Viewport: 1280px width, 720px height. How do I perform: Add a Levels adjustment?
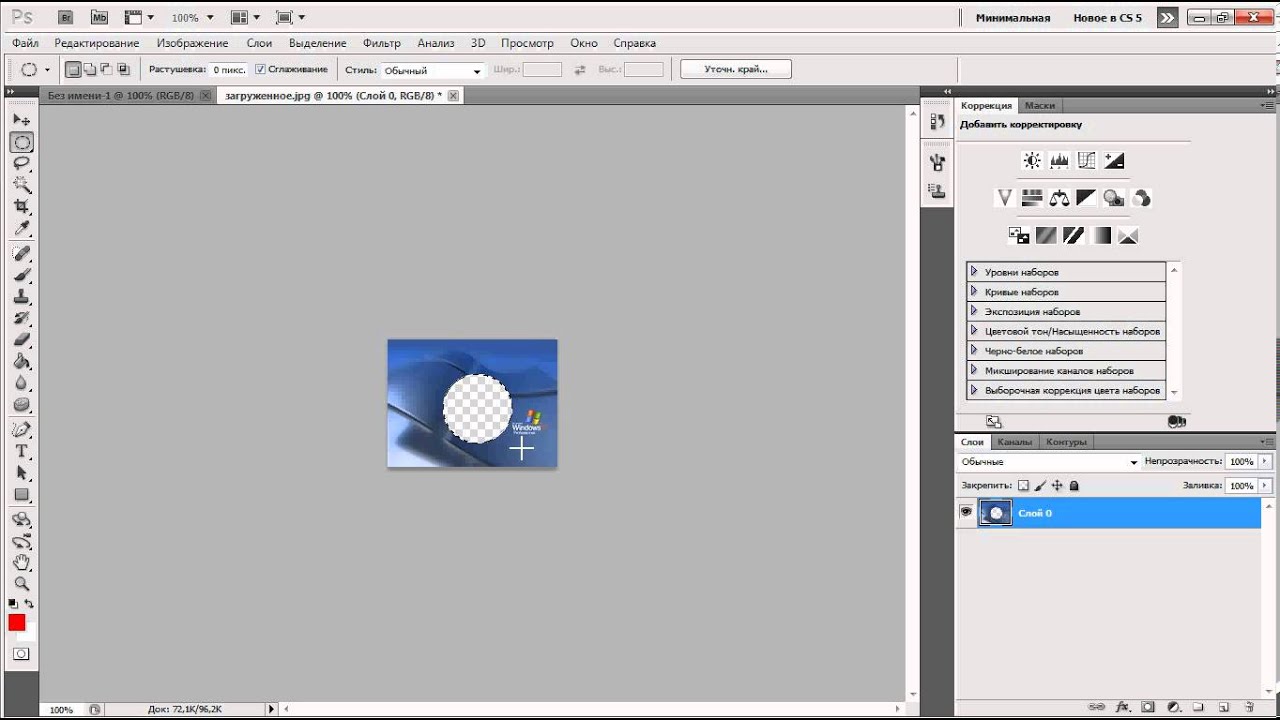pyautogui.click(x=1059, y=160)
